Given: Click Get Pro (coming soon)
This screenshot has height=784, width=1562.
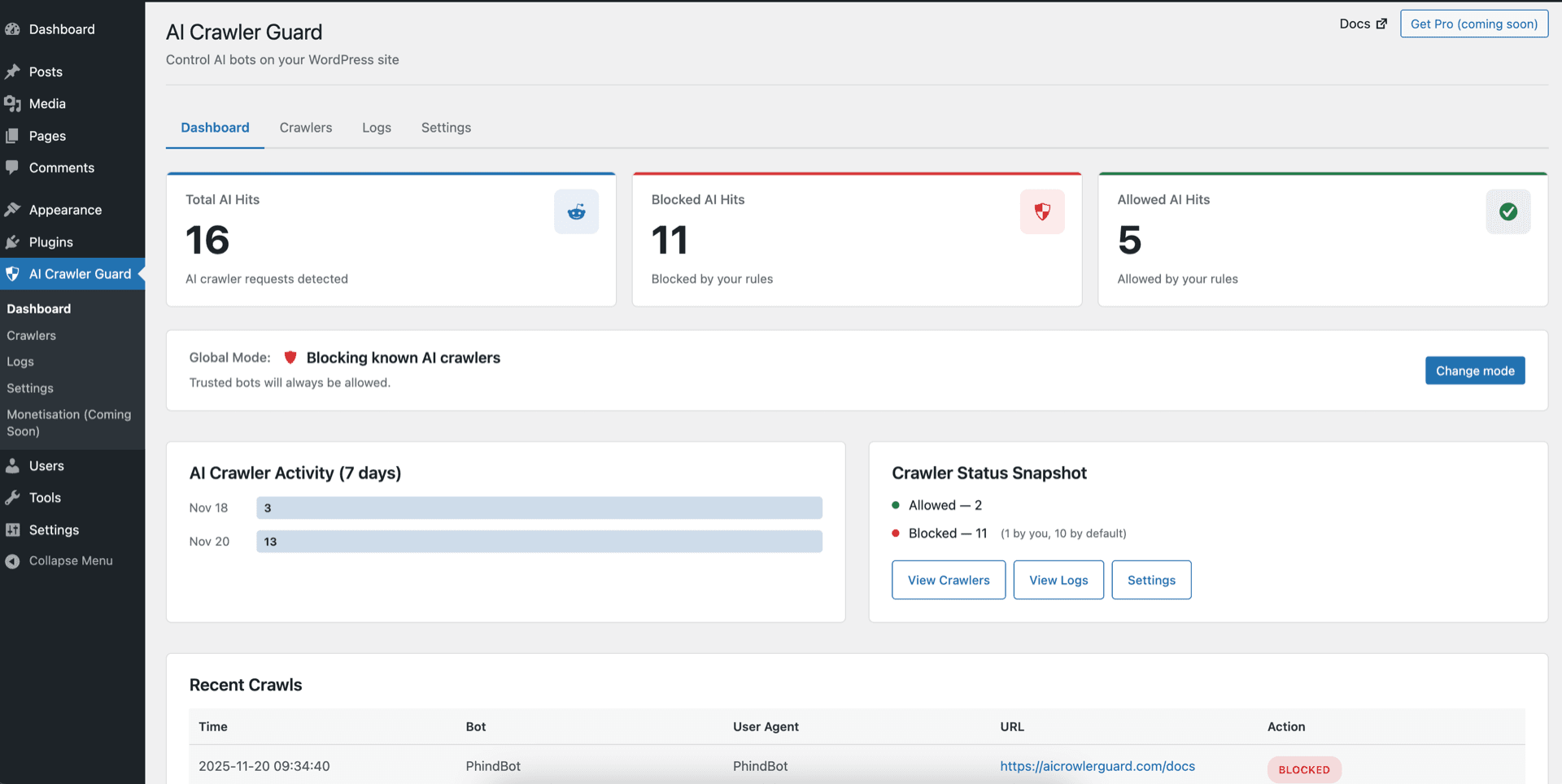Looking at the screenshot, I should pos(1473,24).
